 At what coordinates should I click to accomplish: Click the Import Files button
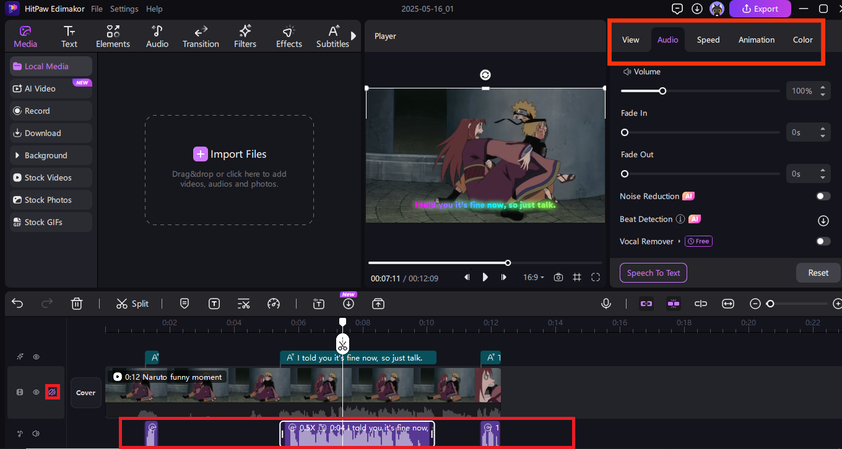click(x=230, y=154)
